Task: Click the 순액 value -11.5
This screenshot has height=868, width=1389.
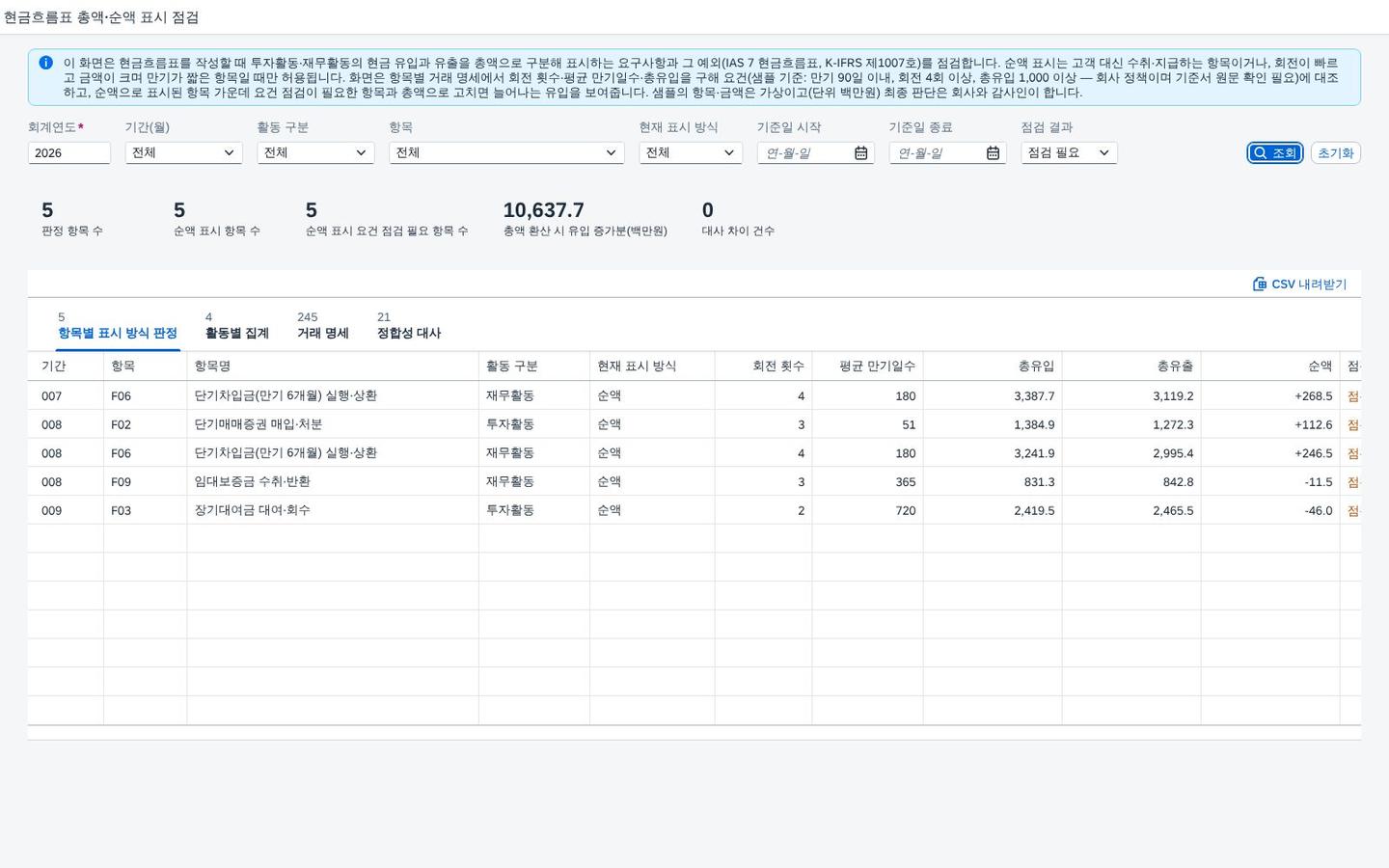Action: [1318, 481]
